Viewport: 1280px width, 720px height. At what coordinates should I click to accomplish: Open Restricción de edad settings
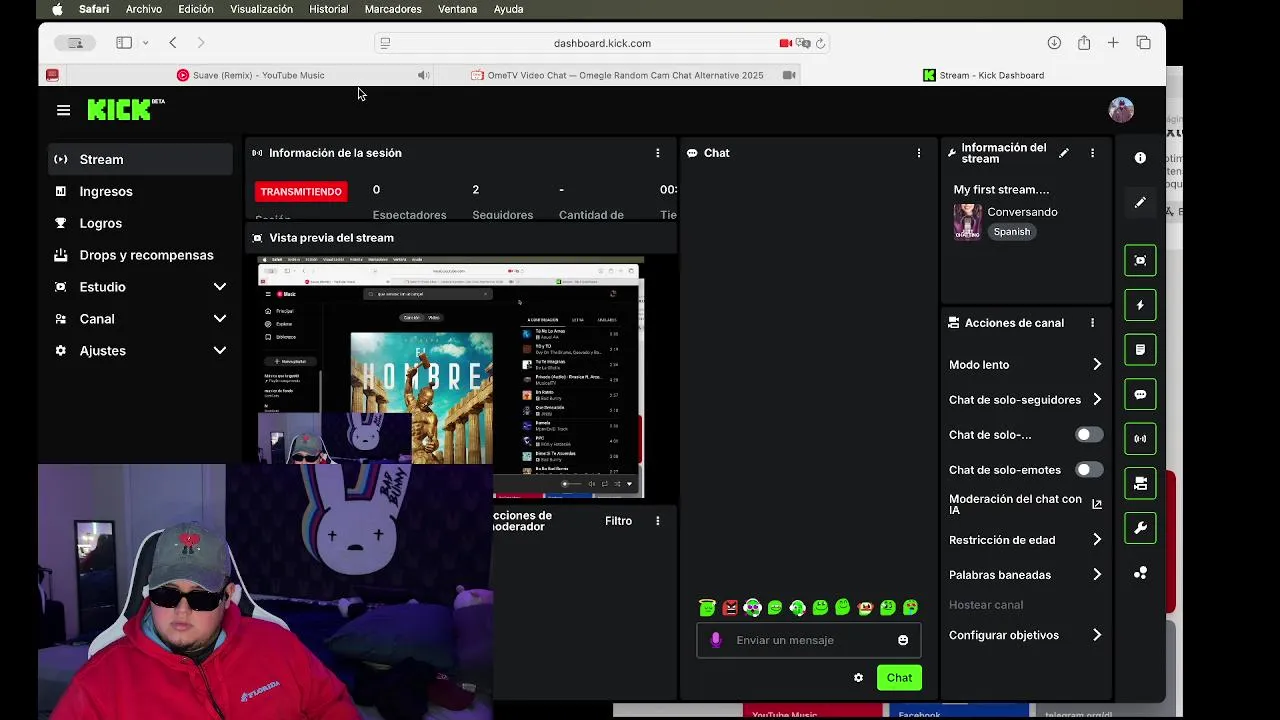click(x=1026, y=540)
